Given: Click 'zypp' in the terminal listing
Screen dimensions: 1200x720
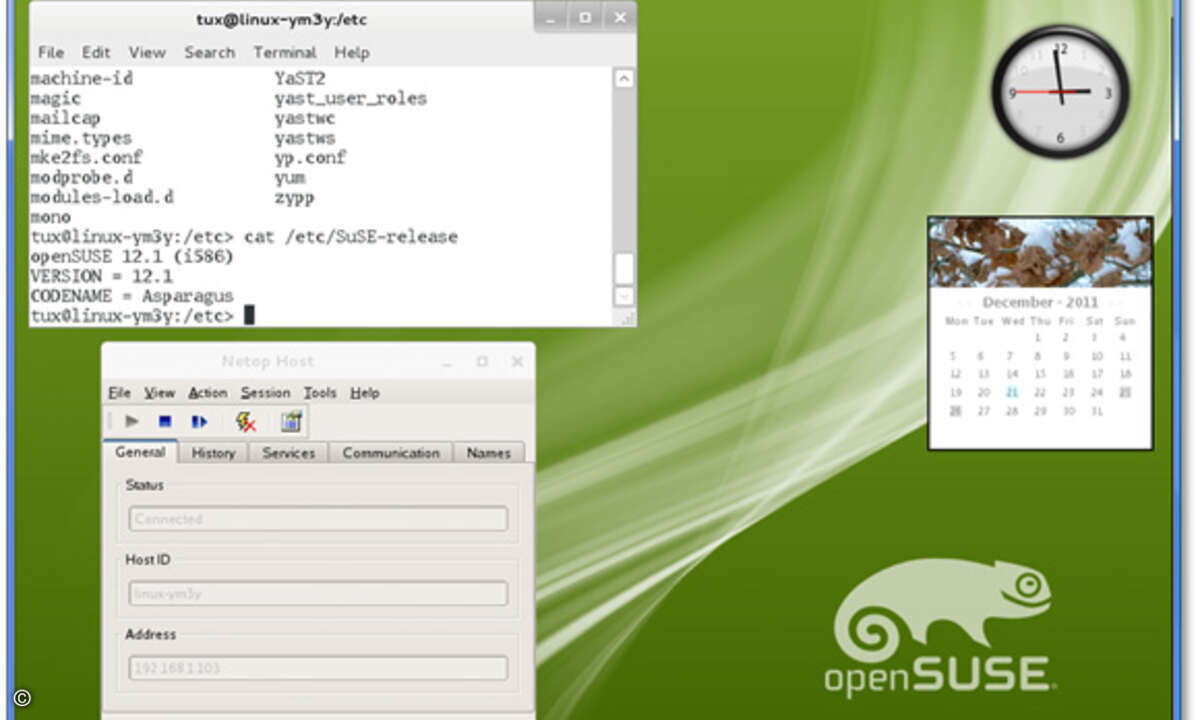Looking at the screenshot, I should click(x=295, y=198).
